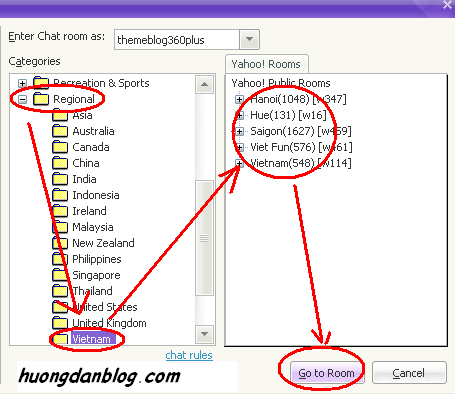The width and height of the screenshot is (455, 394).
Task: Select the United Kingdom category
Action: 109,323
